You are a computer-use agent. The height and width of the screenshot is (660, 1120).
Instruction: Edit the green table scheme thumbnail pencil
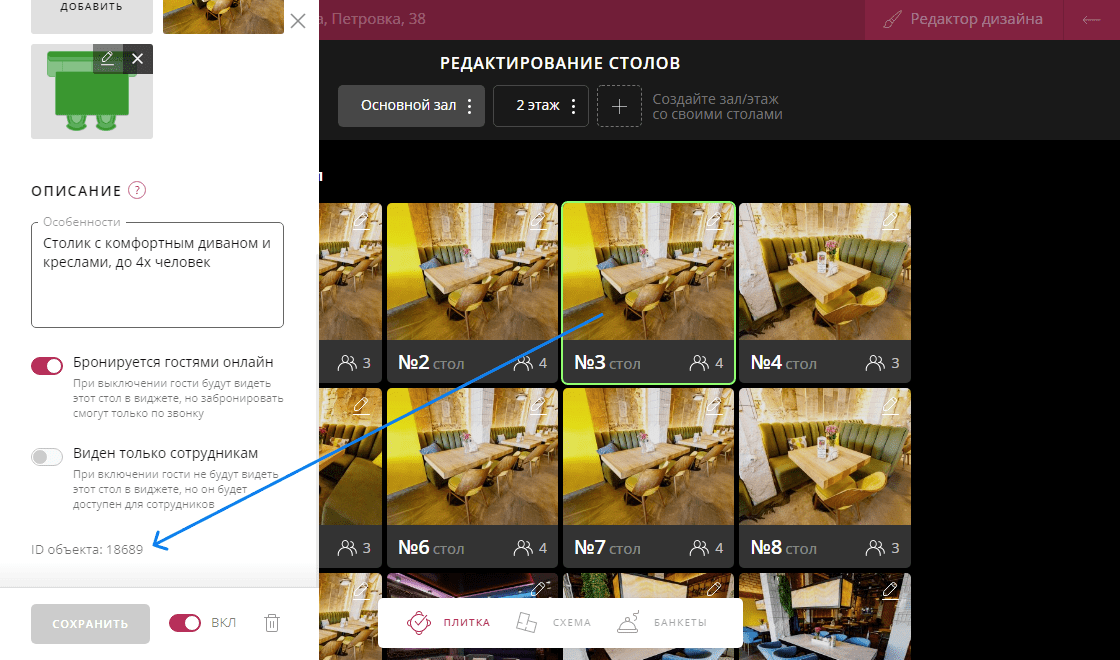pos(108,59)
